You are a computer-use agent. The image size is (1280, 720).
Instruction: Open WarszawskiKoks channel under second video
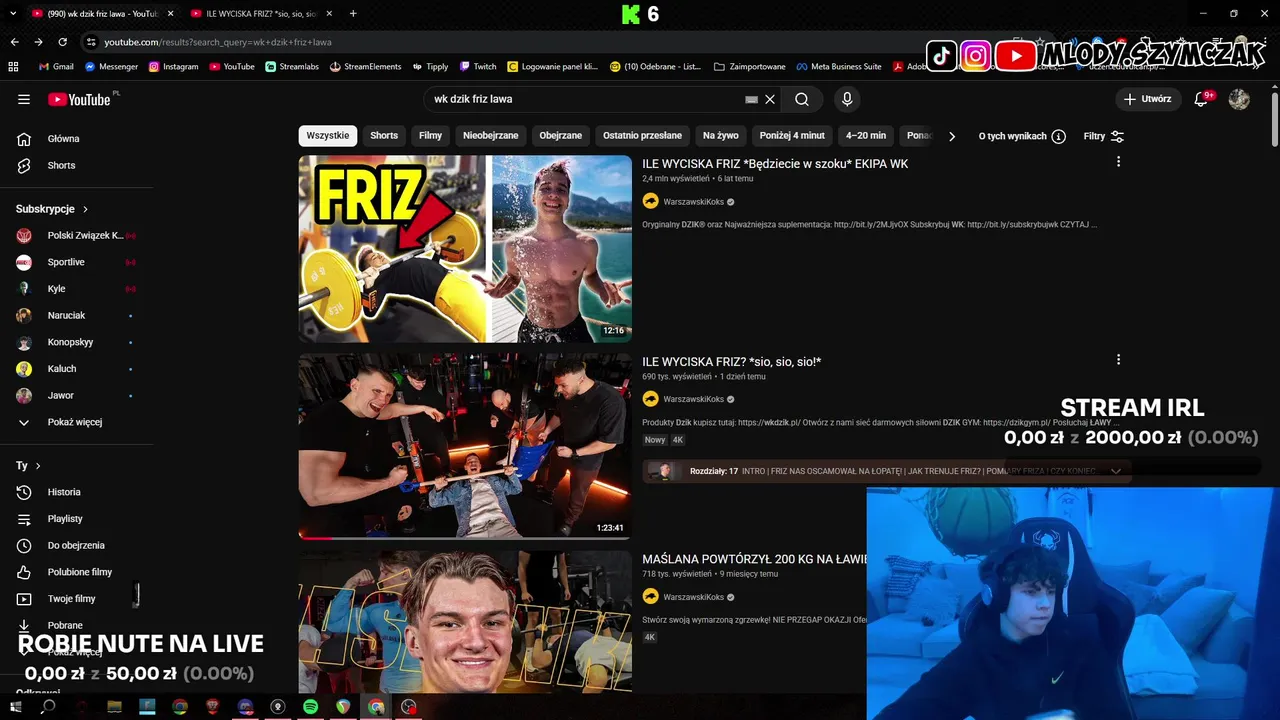[693, 399]
